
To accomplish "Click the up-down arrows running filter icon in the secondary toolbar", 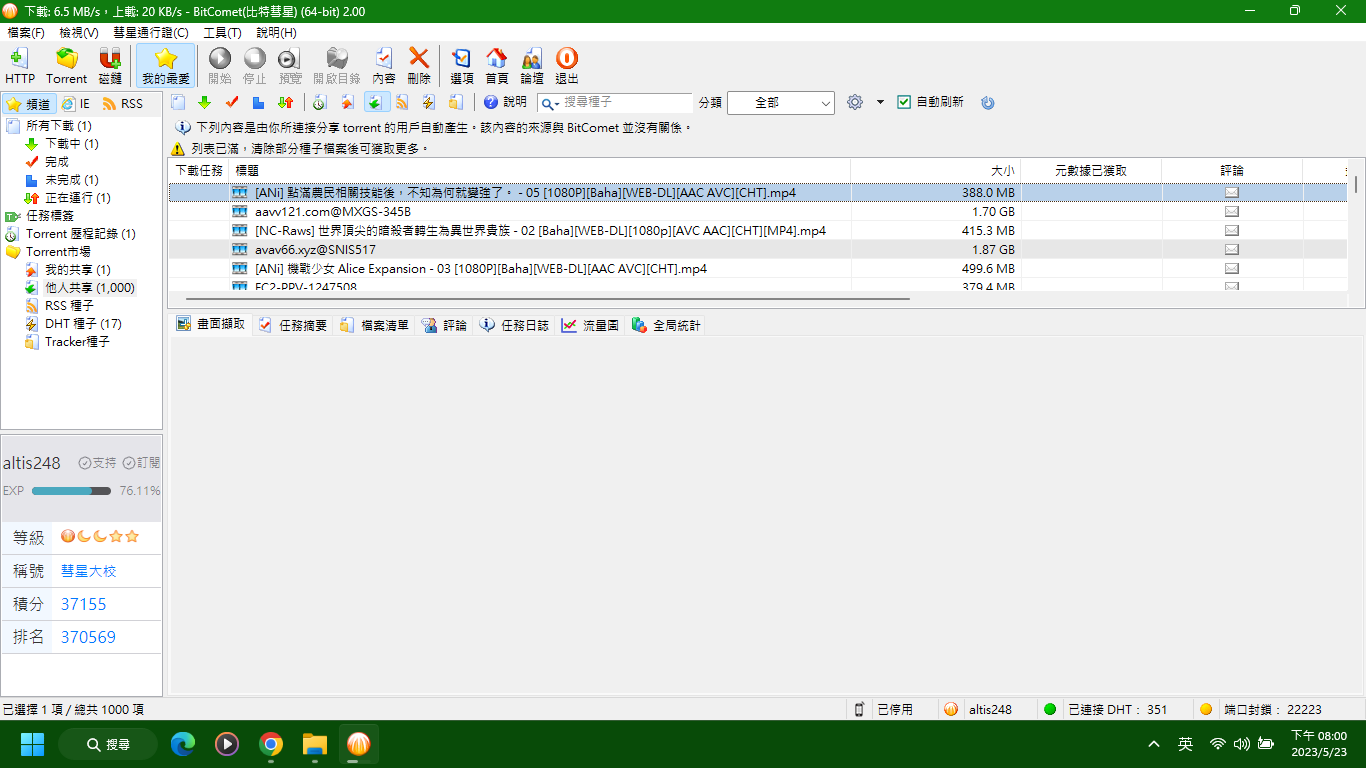I will (x=286, y=102).
